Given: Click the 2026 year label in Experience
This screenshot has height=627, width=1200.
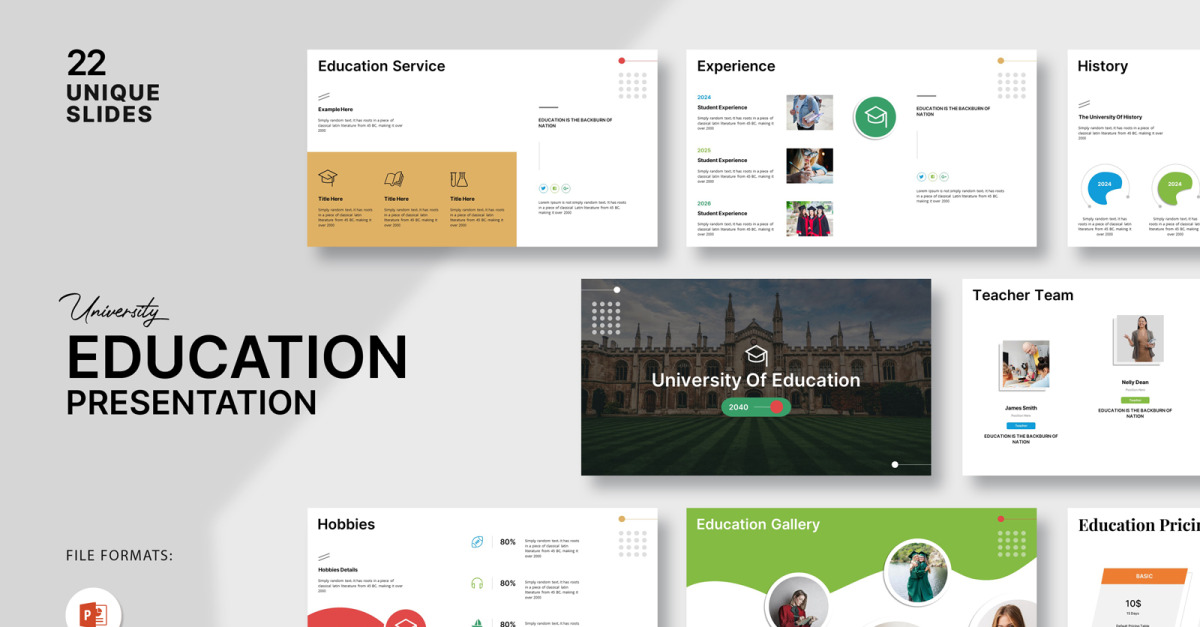Looking at the screenshot, I should click(x=704, y=203).
